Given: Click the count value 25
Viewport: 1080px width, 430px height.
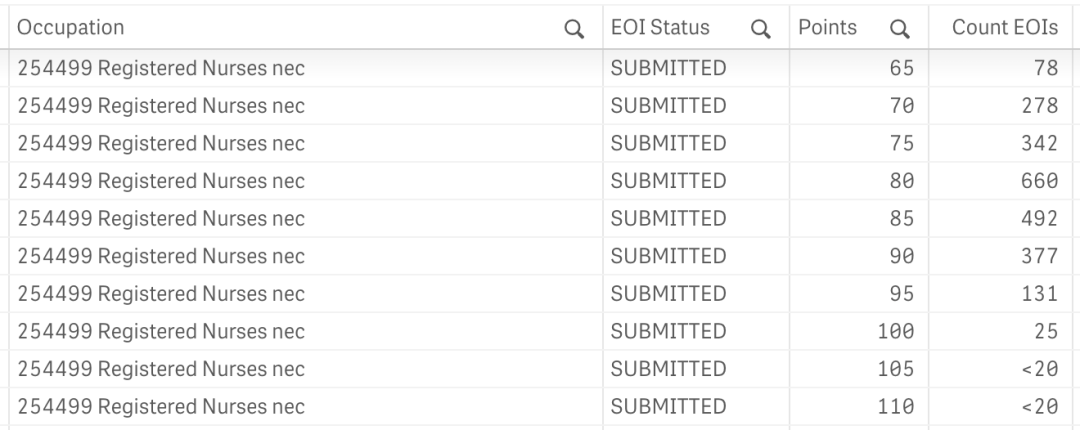Looking at the screenshot, I should coord(1046,331).
